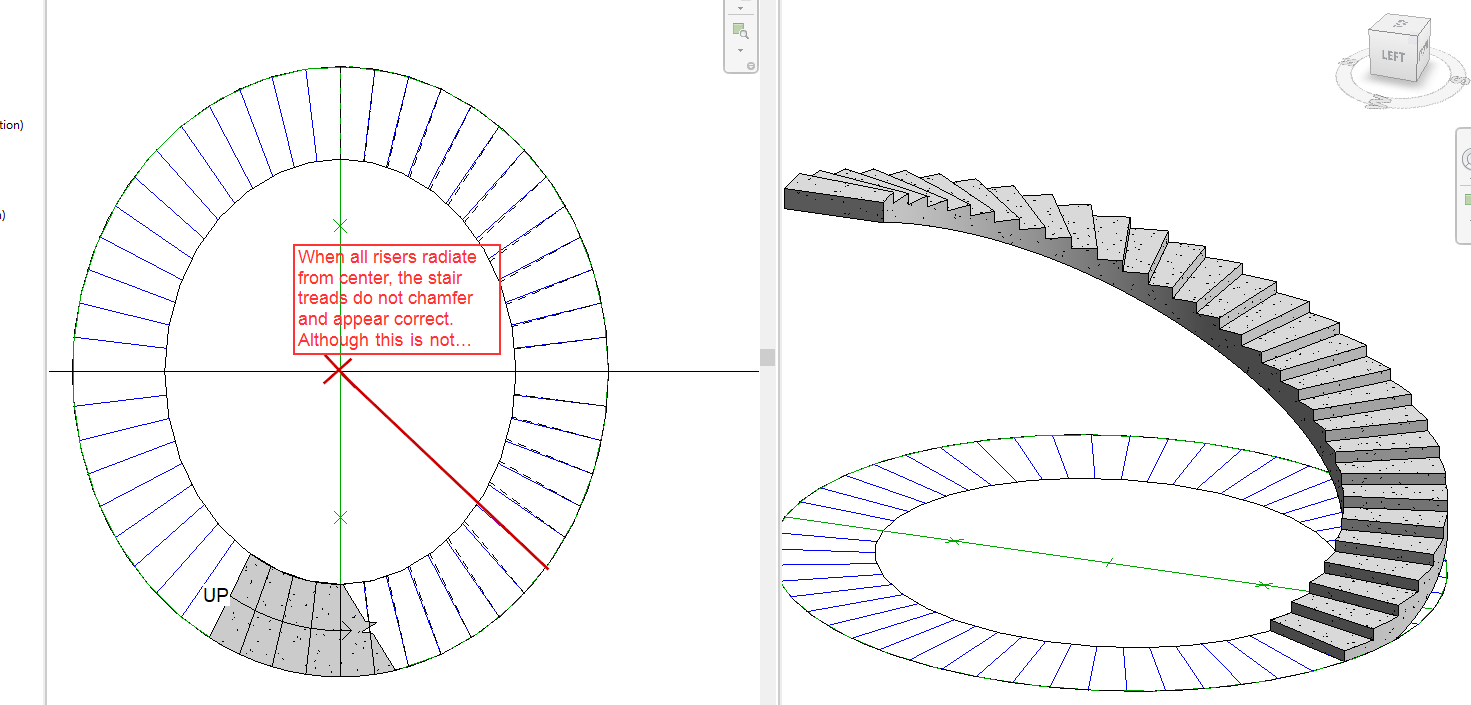Viewport: 1471px width, 705px height.
Task: Select the Zoom Region tool on left navigation bar
Action: [740, 28]
